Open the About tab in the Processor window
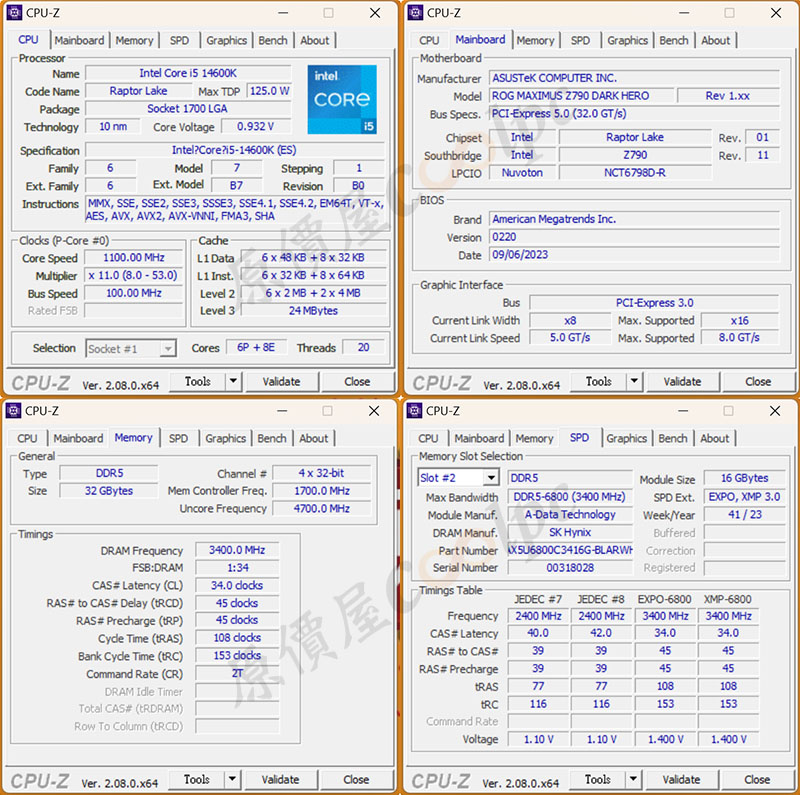This screenshot has height=795, width=800. click(x=314, y=40)
